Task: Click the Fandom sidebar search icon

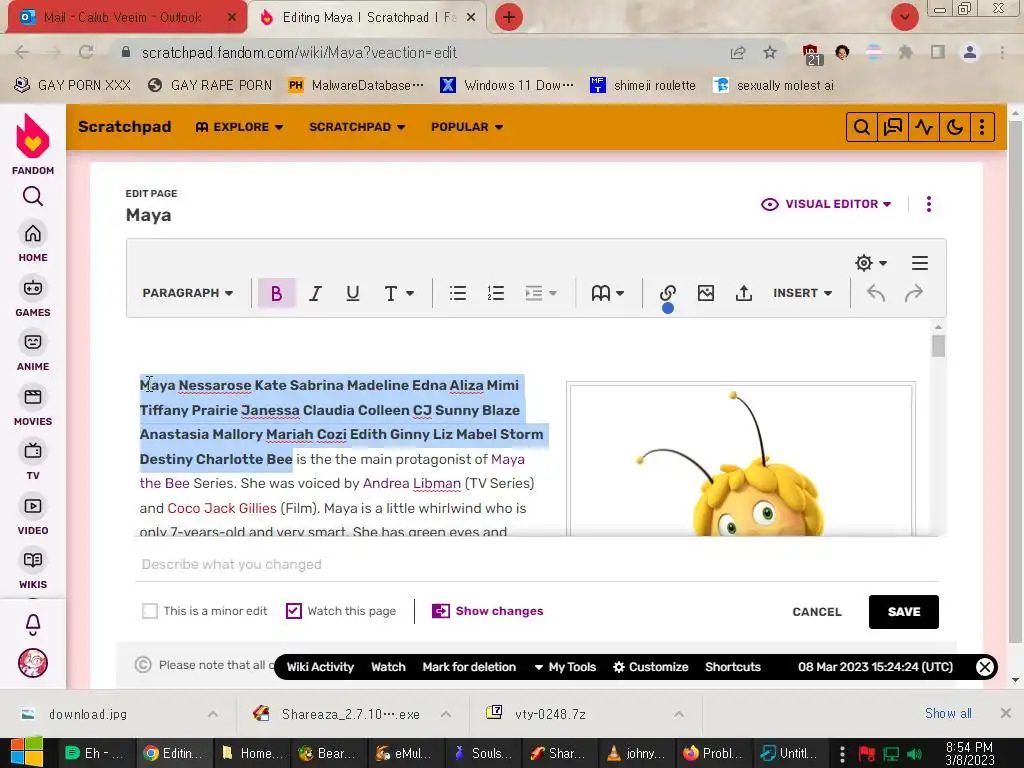Action: (x=33, y=196)
